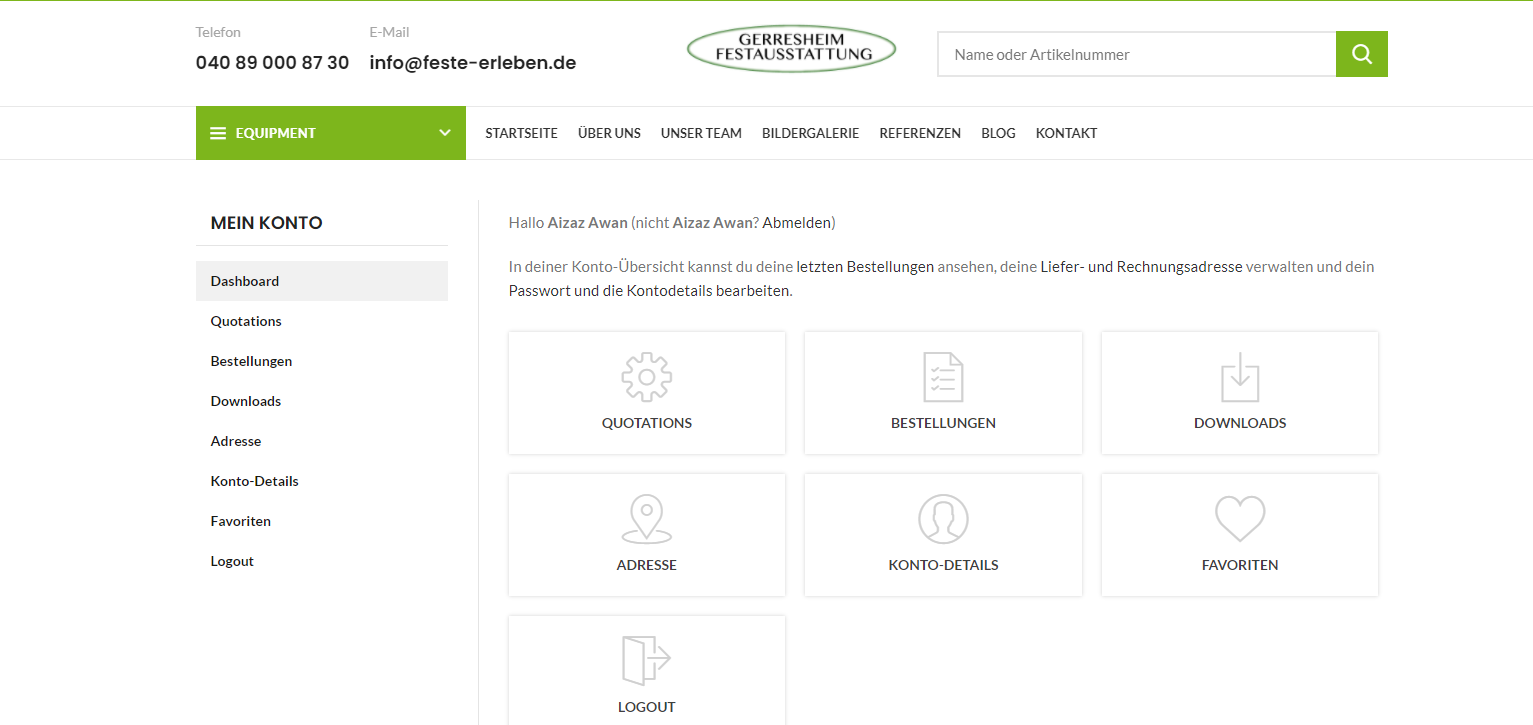Select Bestellungen in the sidebar
This screenshot has height=725, width=1533.
322,361
